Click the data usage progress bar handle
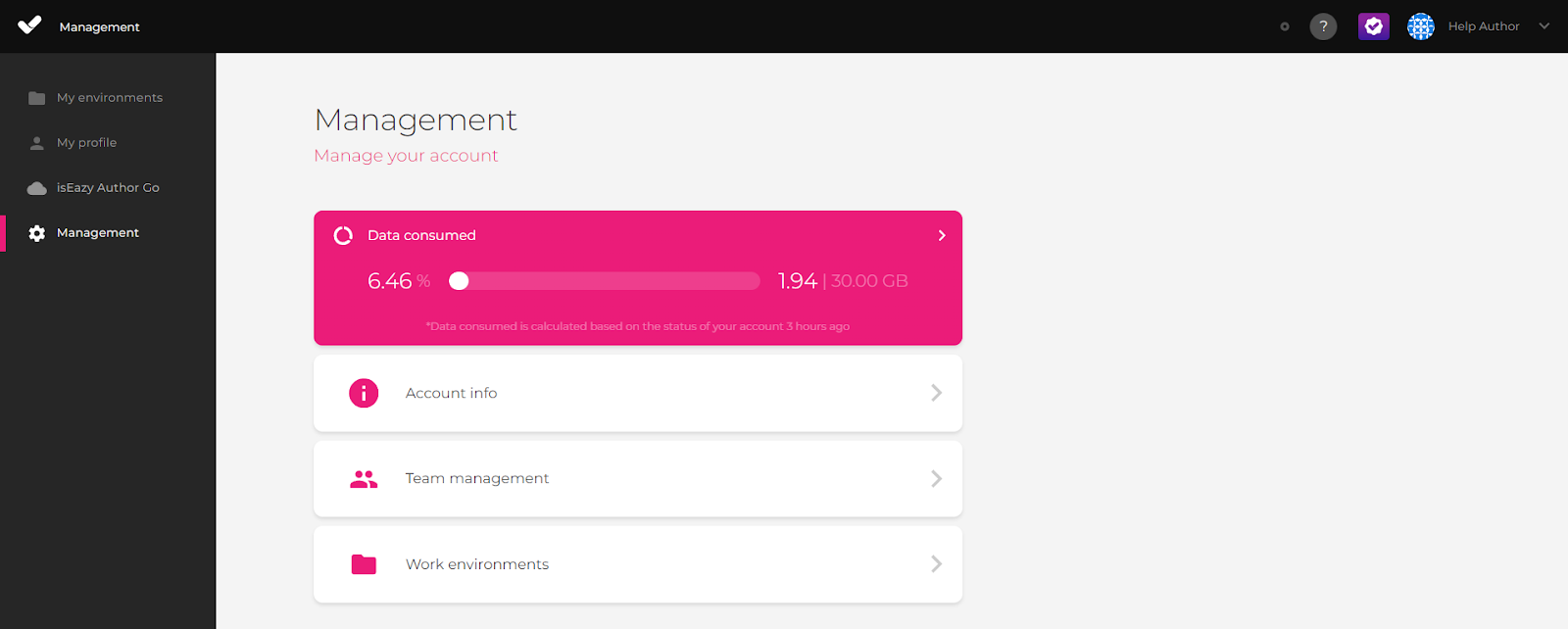 tap(459, 281)
